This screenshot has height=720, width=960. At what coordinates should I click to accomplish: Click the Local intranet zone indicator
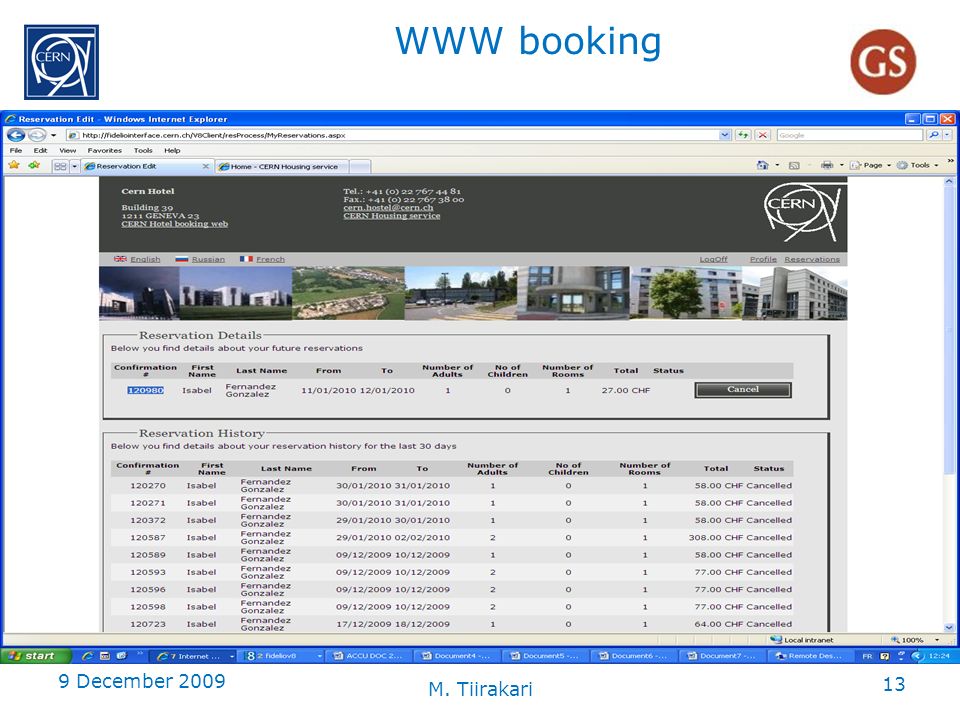click(802, 640)
